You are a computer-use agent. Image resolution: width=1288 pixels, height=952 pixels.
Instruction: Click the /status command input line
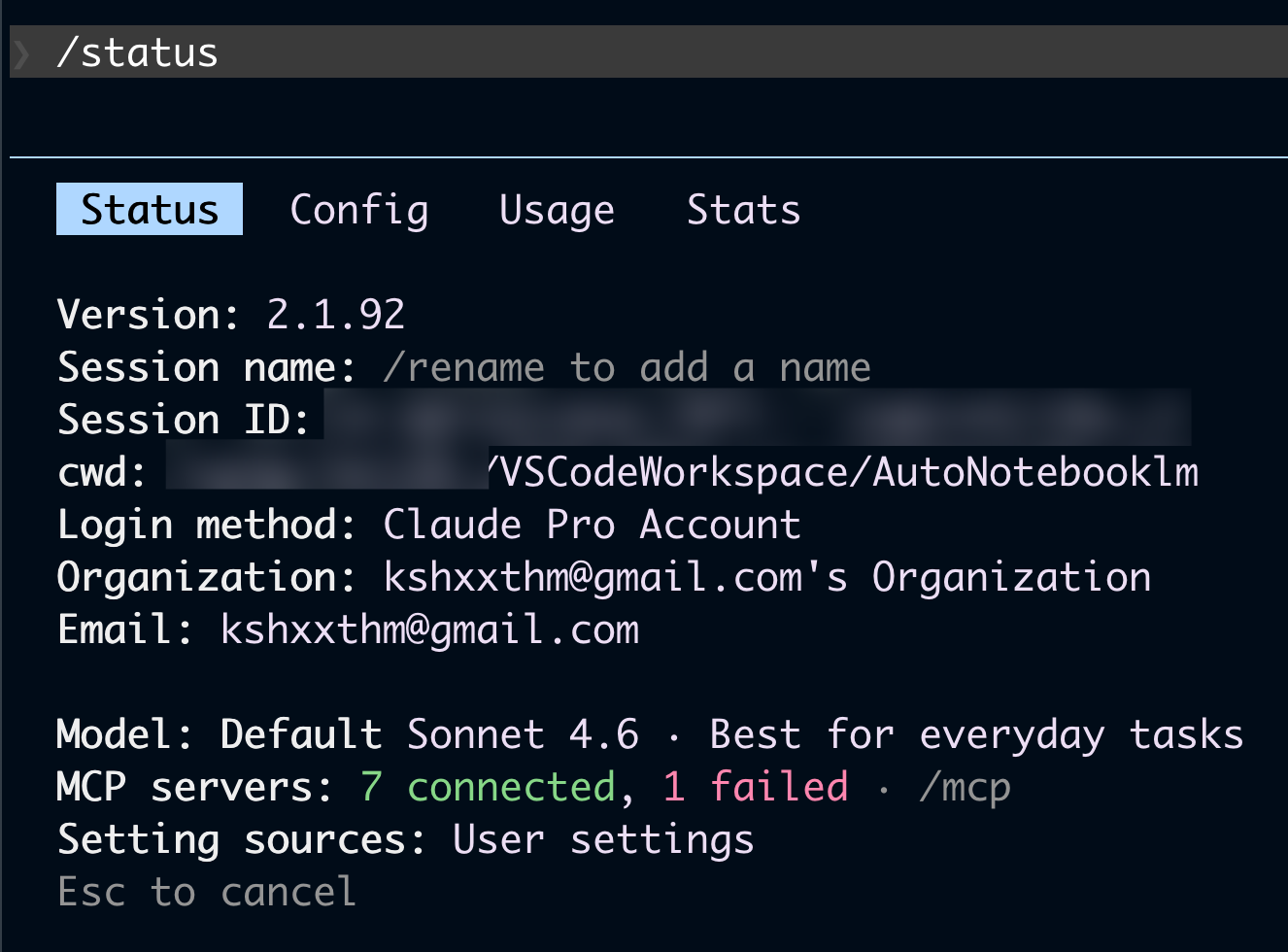coord(649,51)
